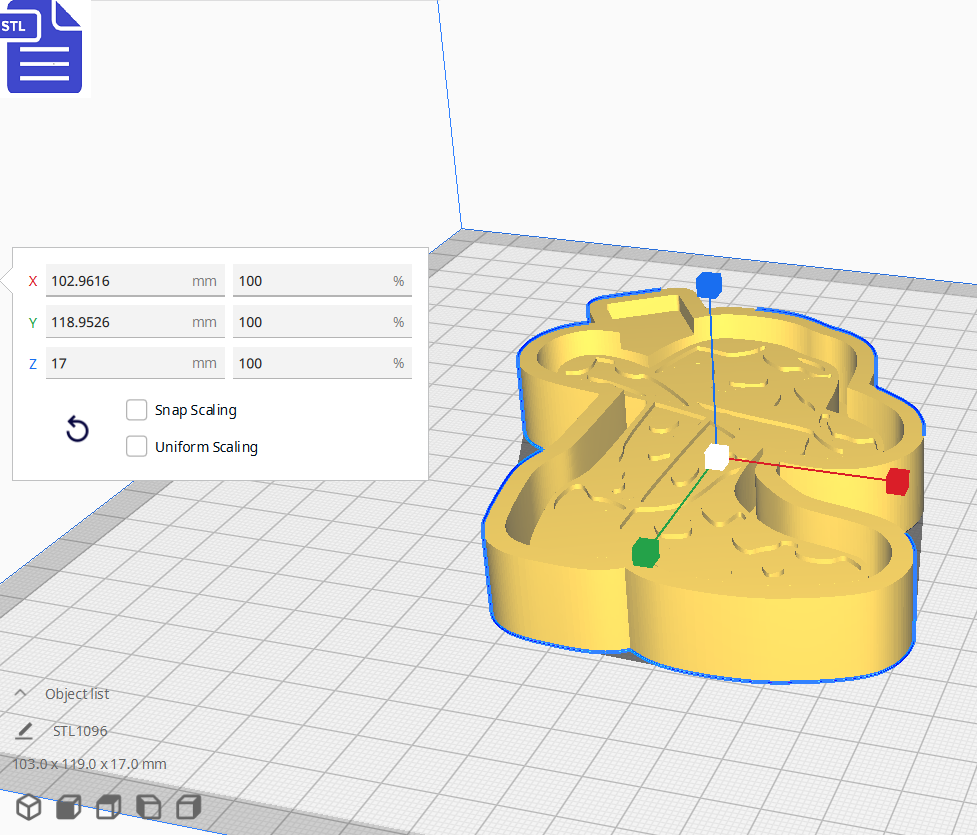
Task: Select STL1096 in the object list
Action: click(80, 731)
